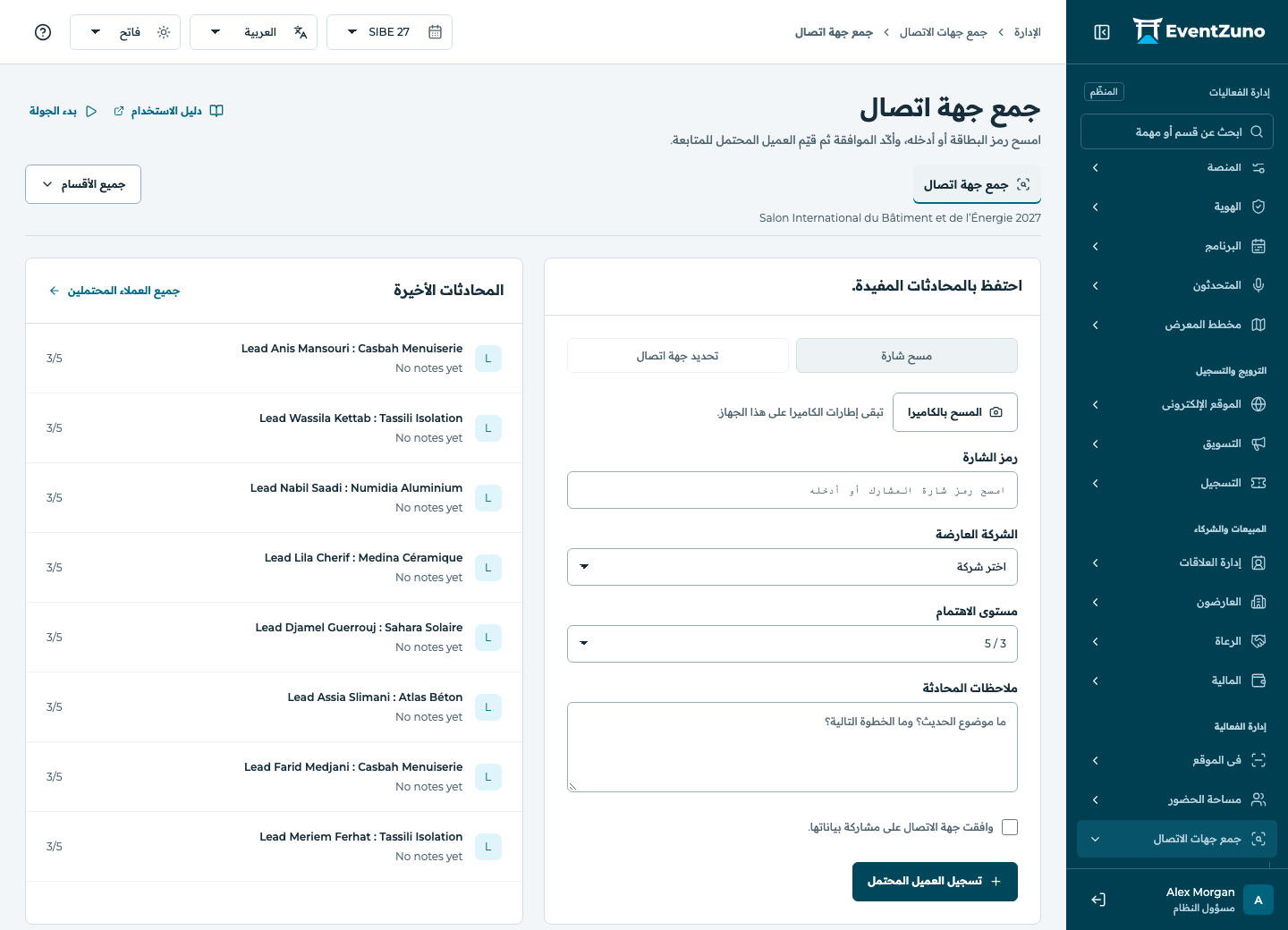Click the الرعاة handshake icon

pos(1258,642)
